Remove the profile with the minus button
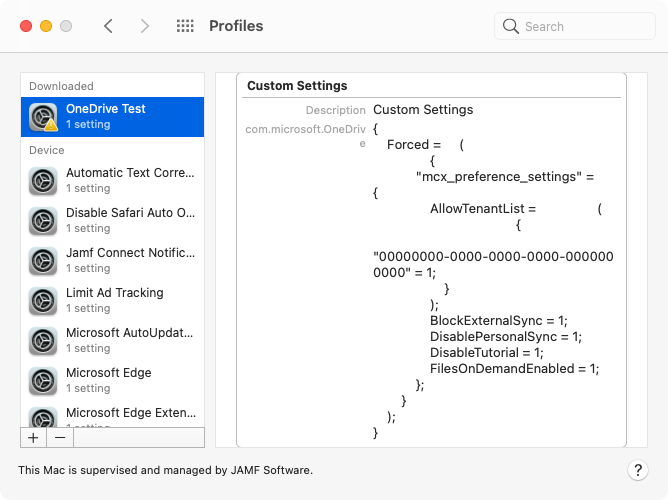 coord(60,438)
